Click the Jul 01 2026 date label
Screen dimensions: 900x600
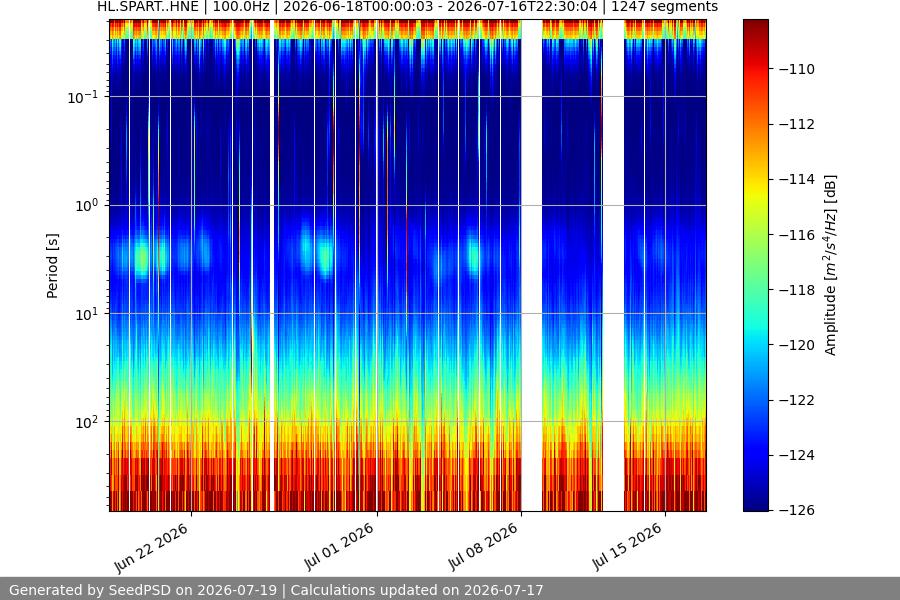(x=339, y=546)
